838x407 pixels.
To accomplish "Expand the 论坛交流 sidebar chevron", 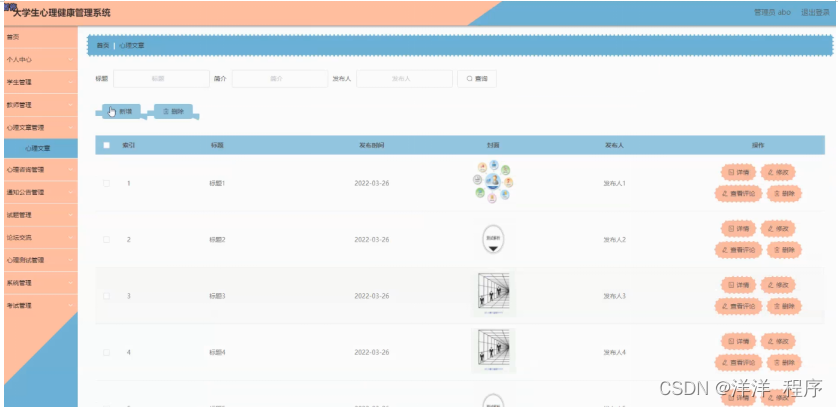I will (71, 237).
